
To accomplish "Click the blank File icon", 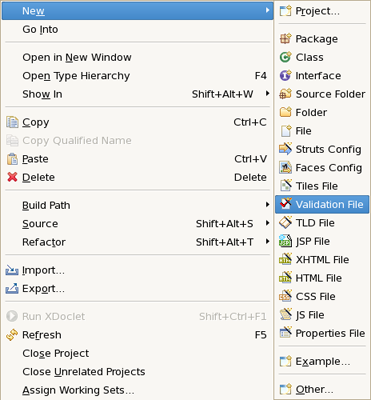I will pyautogui.click(x=286, y=131).
